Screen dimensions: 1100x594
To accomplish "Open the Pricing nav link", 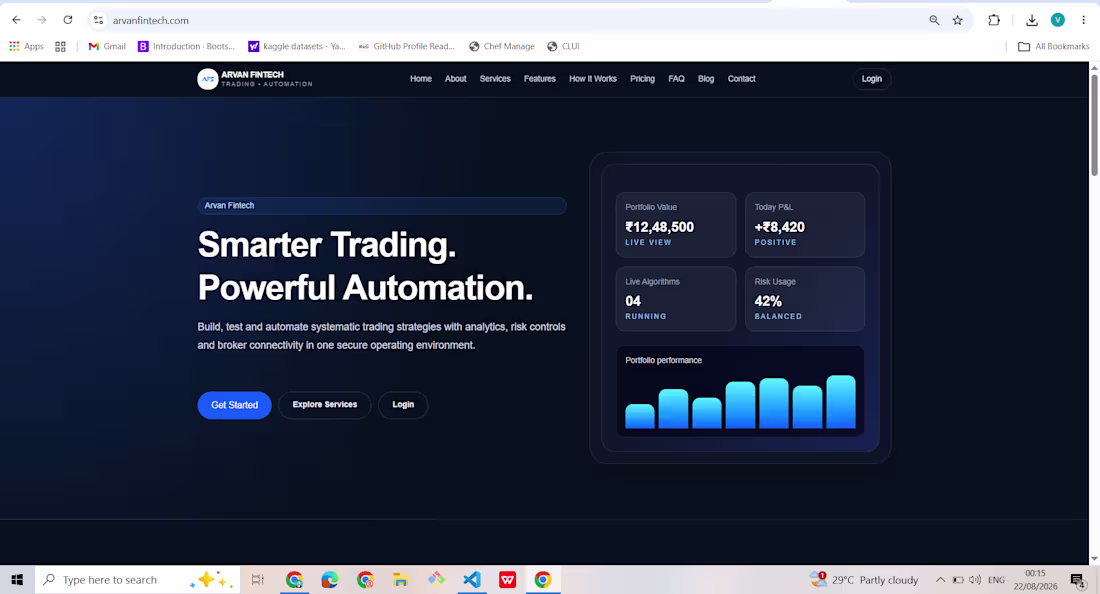I will point(642,79).
